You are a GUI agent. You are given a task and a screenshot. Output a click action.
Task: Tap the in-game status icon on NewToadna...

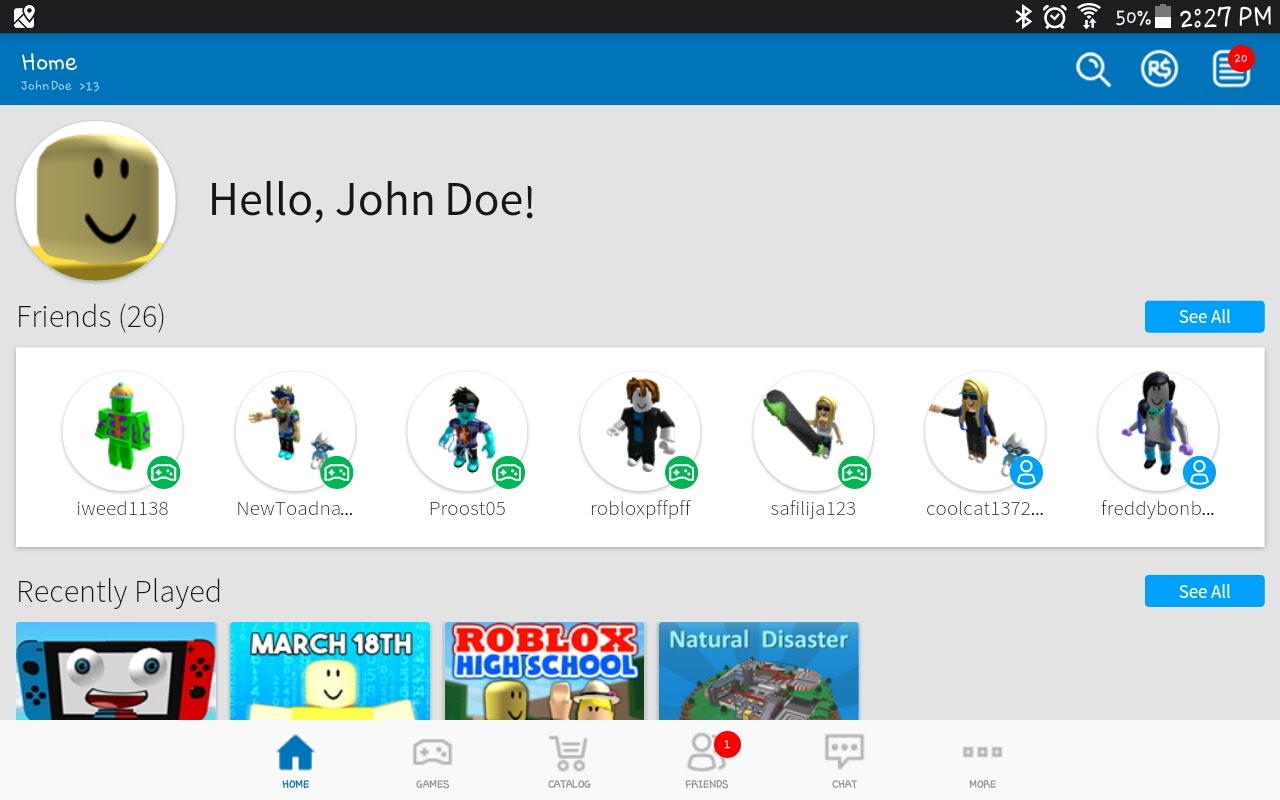pyautogui.click(x=337, y=472)
